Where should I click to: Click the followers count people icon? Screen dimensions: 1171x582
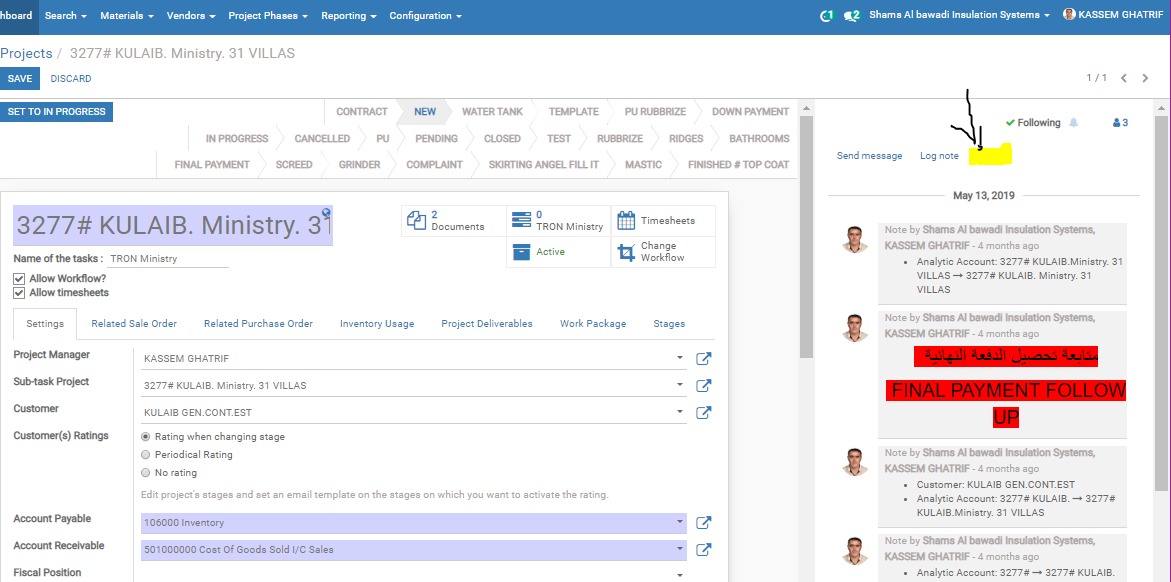point(1120,123)
